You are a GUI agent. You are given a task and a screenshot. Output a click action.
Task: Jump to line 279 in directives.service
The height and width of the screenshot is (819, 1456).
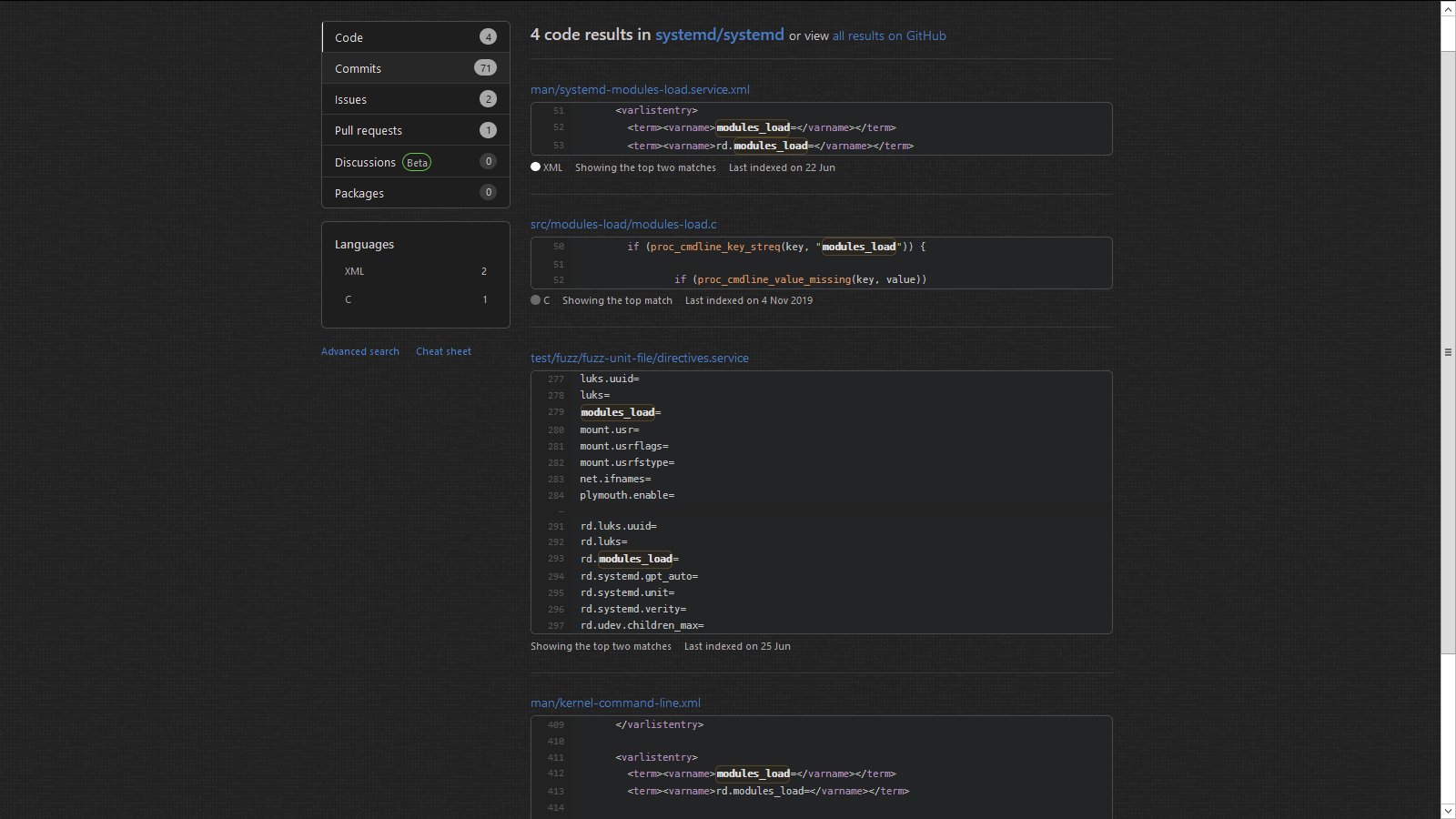click(x=556, y=412)
